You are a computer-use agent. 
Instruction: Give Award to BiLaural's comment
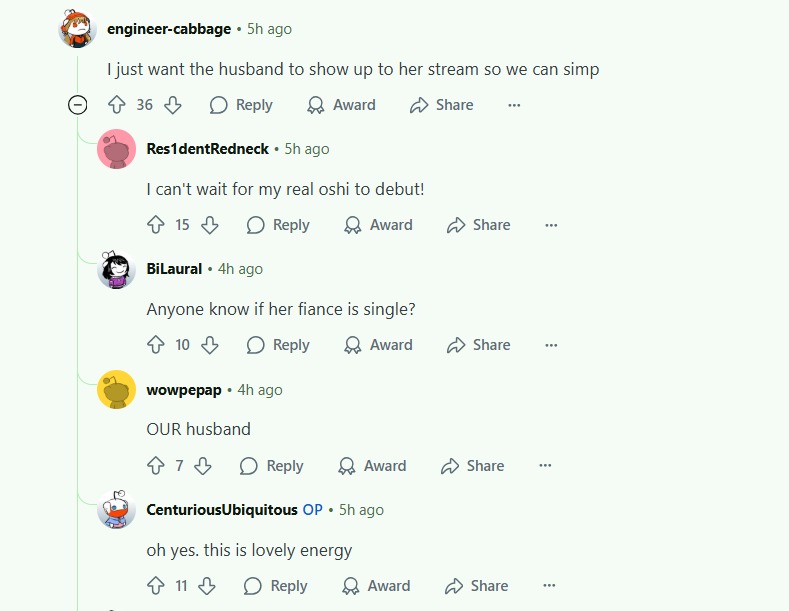tap(378, 345)
